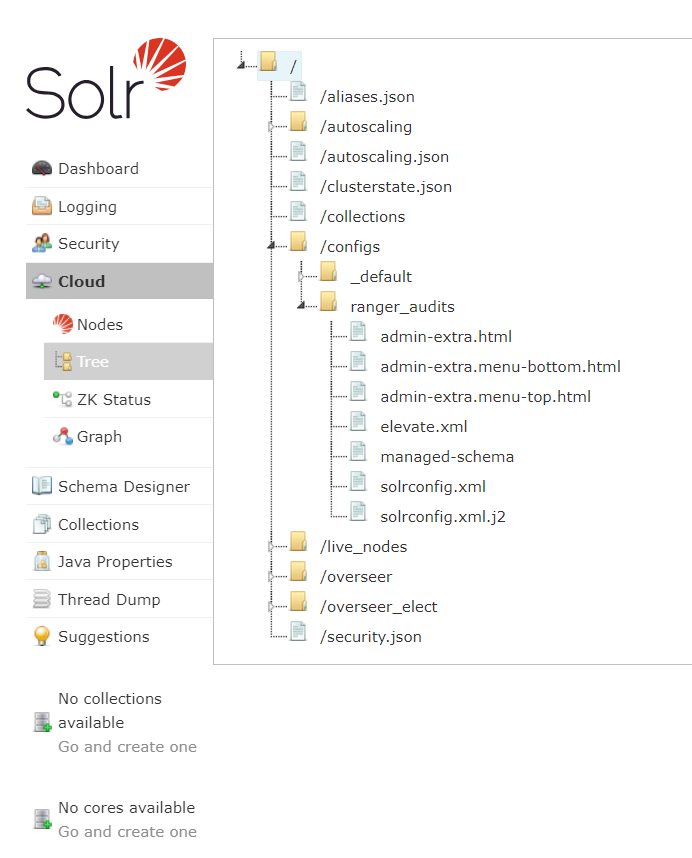Image resolution: width=692 pixels, height=858 pixels.
Task: Click the /autoscaling folder icon
Action: click(298, 121)
